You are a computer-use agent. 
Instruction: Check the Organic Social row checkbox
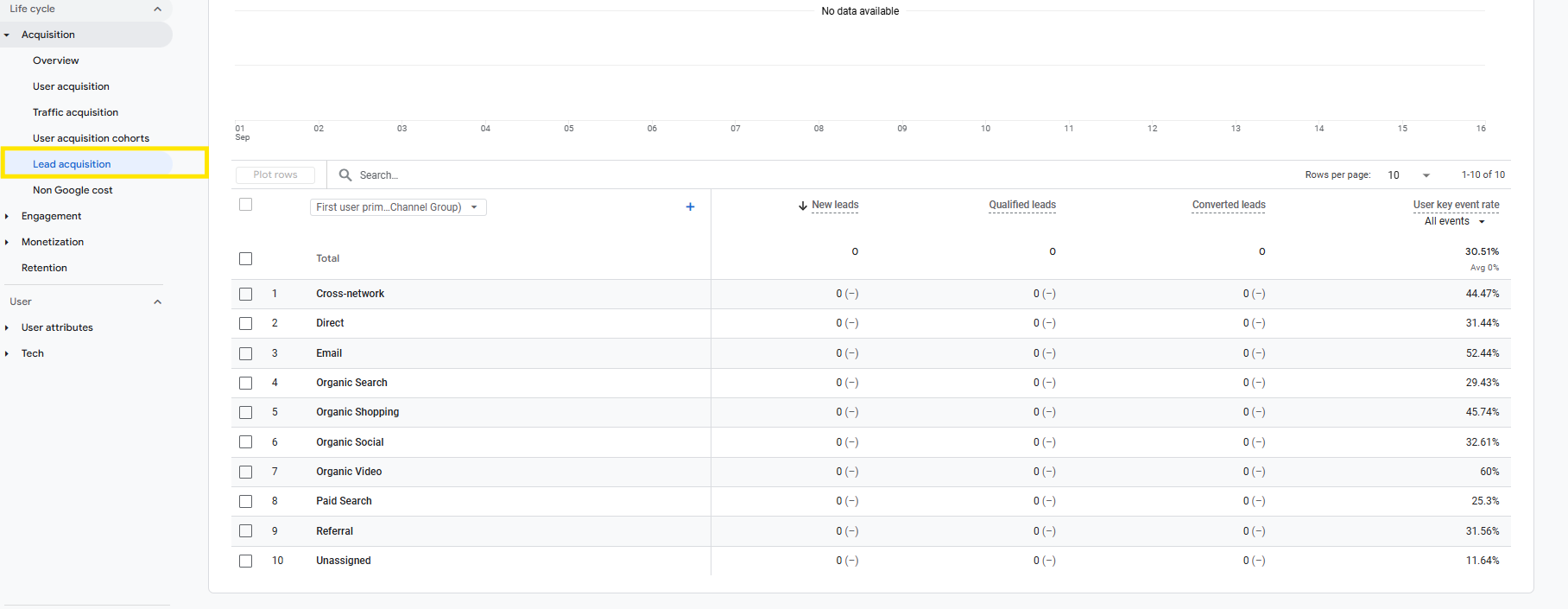[x=246, y=442]
